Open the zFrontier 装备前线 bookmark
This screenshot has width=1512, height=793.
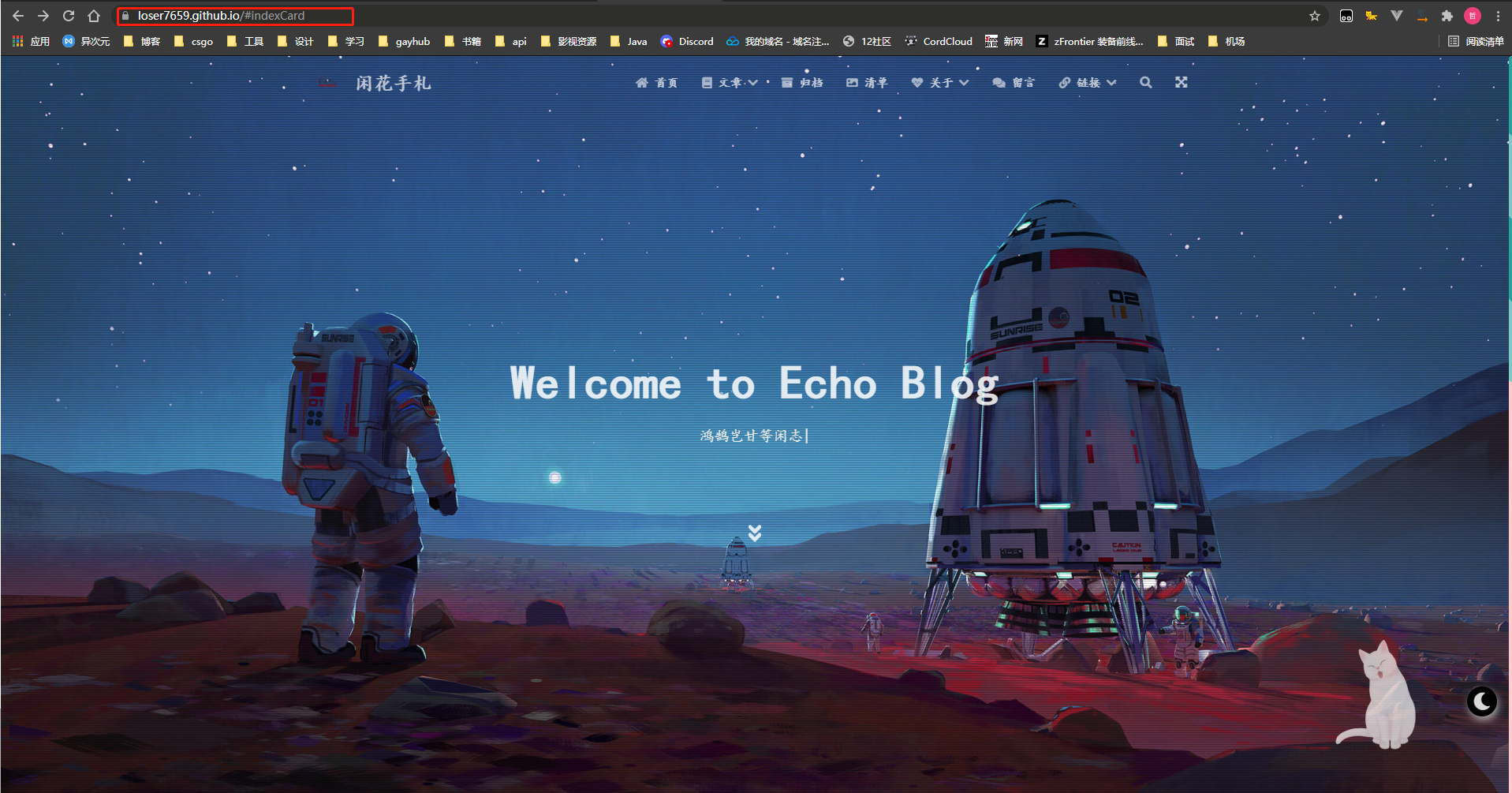[x=1090, y=42]
